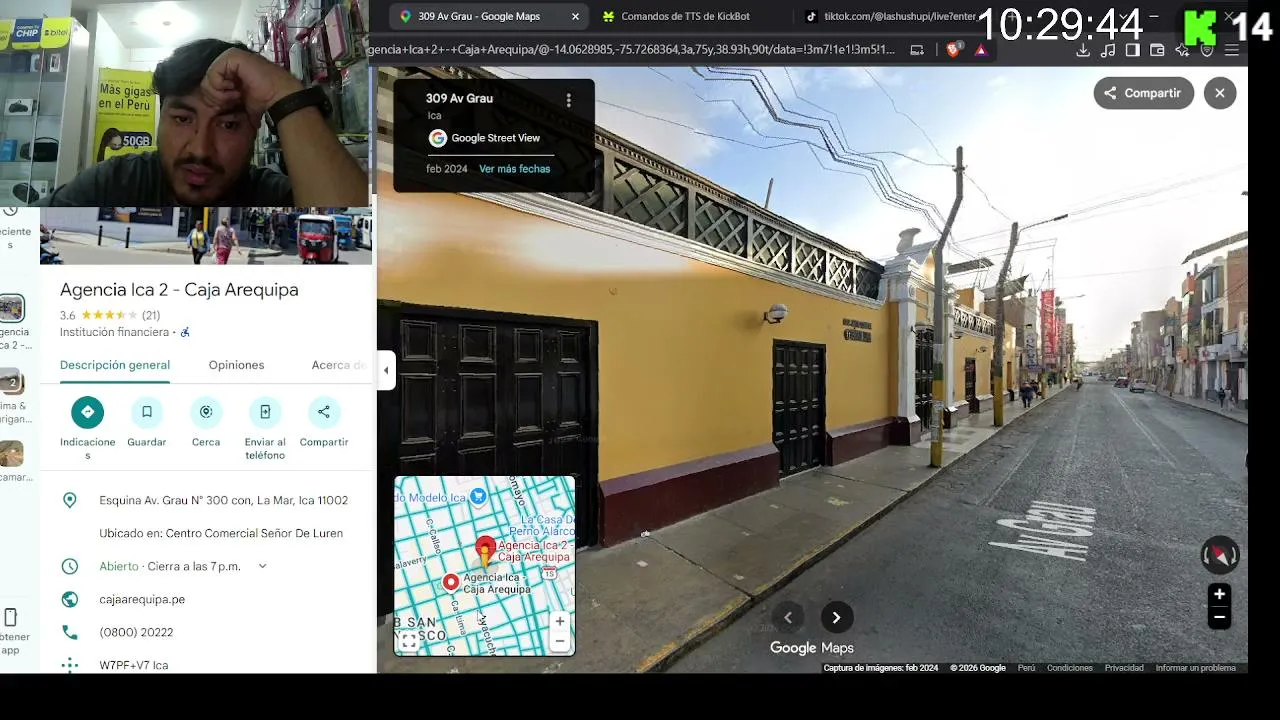Image resolution: width=1280 pixels, height=720 pixels.
Task: Select the phone number (0800) 20222
Action: 136,632
